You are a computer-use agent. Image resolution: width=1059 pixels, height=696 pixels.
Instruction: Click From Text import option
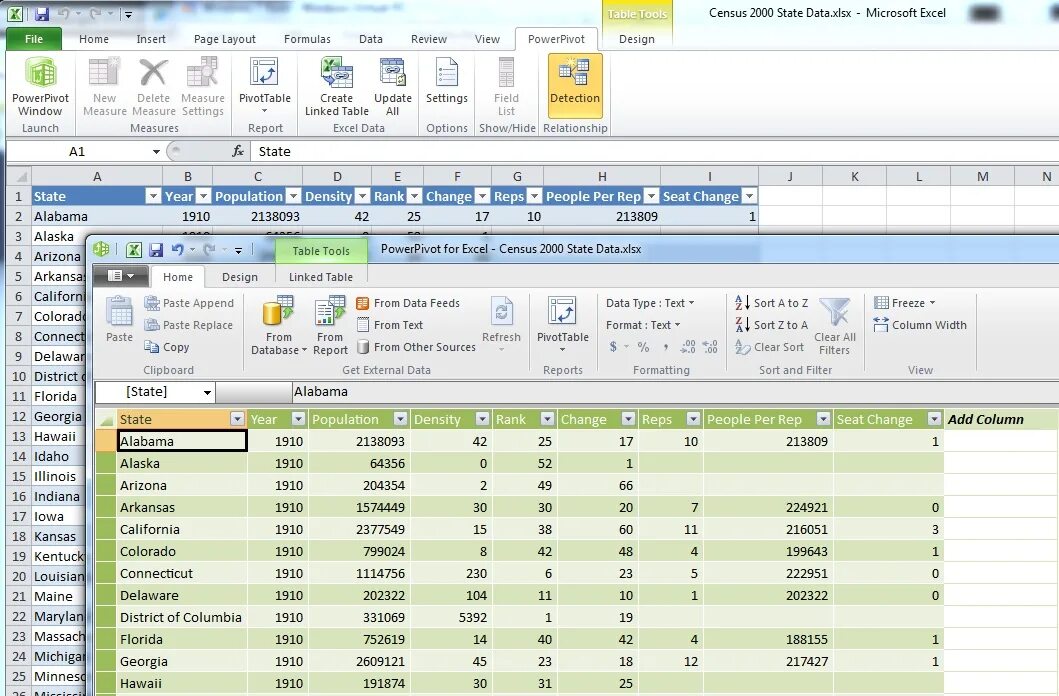(390, 325)
